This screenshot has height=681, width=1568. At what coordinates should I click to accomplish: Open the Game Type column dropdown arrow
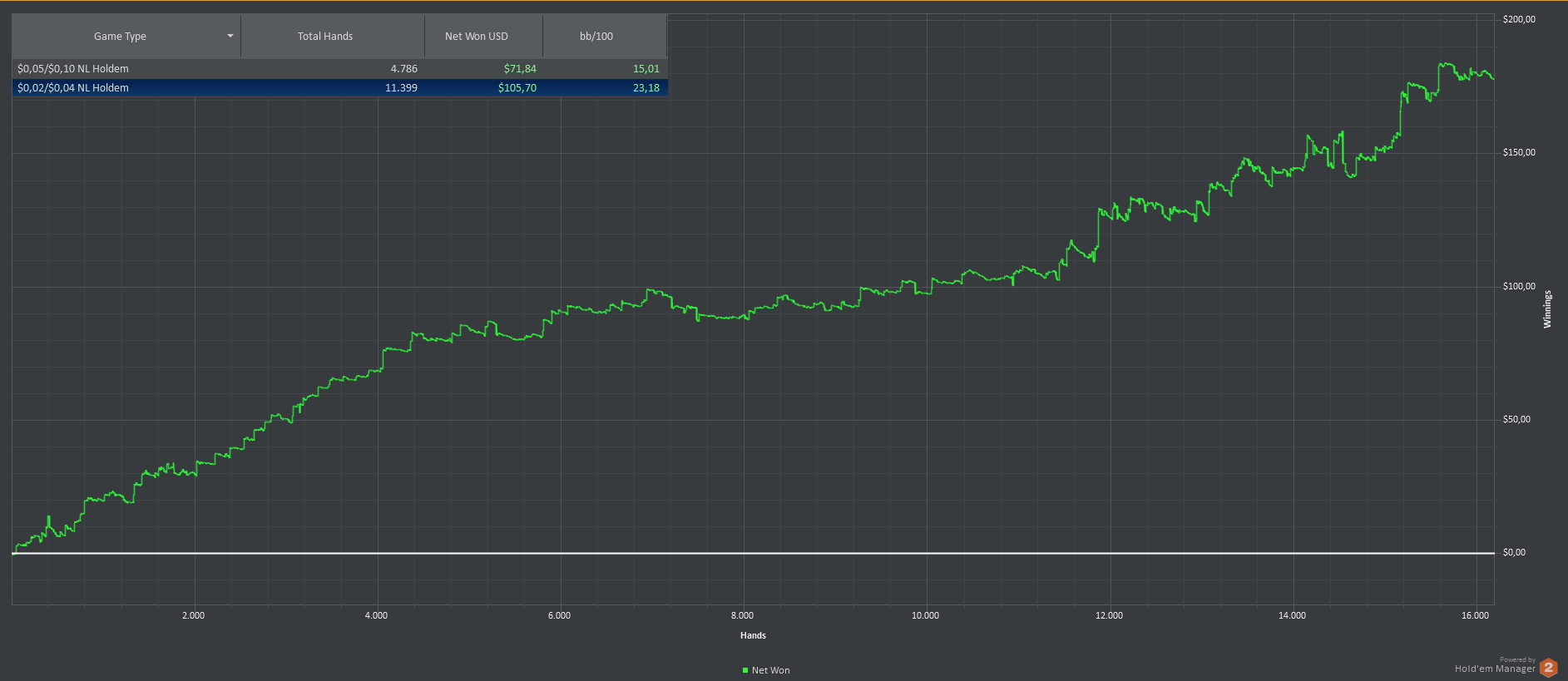[x=230, y=36]
